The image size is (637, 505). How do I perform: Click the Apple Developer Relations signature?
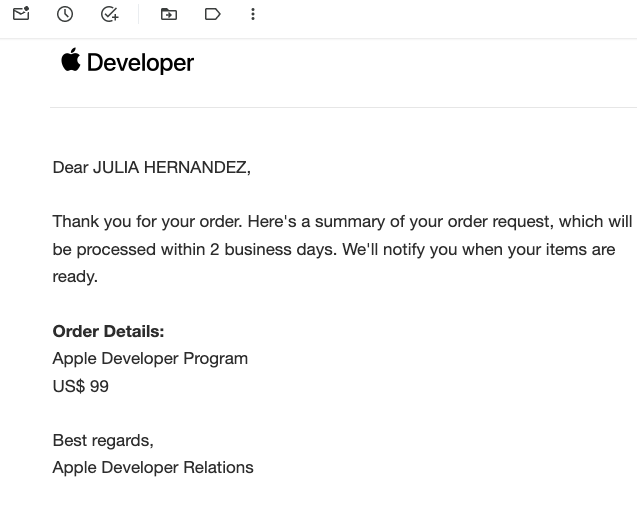pos(153,467)
